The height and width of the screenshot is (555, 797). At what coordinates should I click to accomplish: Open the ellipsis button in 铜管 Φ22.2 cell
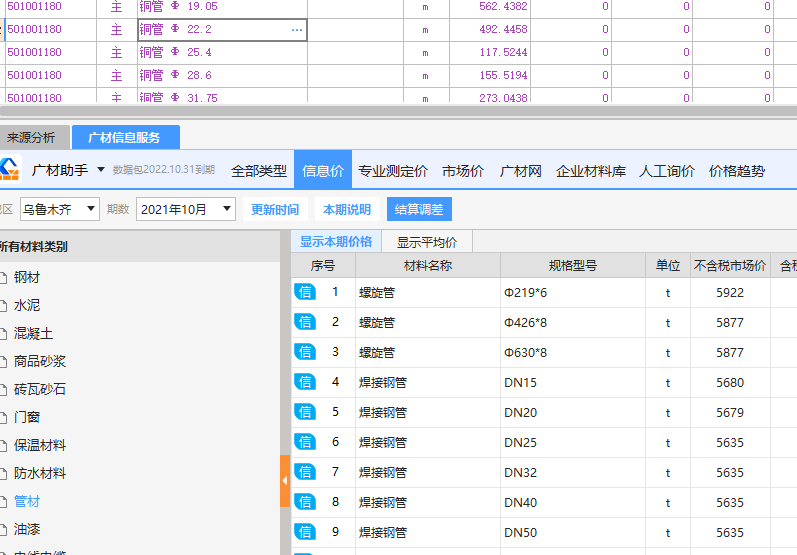click(297, 30)
